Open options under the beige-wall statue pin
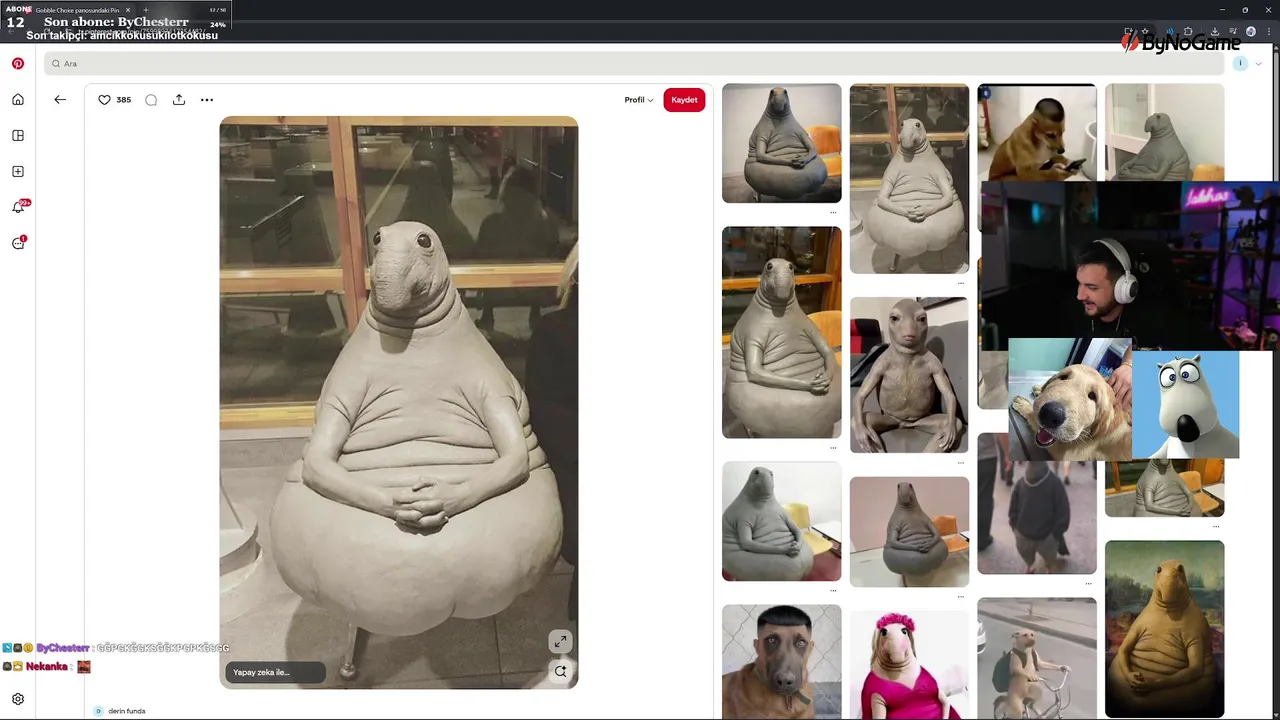Image resolution: width=1280 pixels, height=720 pixels. [961, 283]
